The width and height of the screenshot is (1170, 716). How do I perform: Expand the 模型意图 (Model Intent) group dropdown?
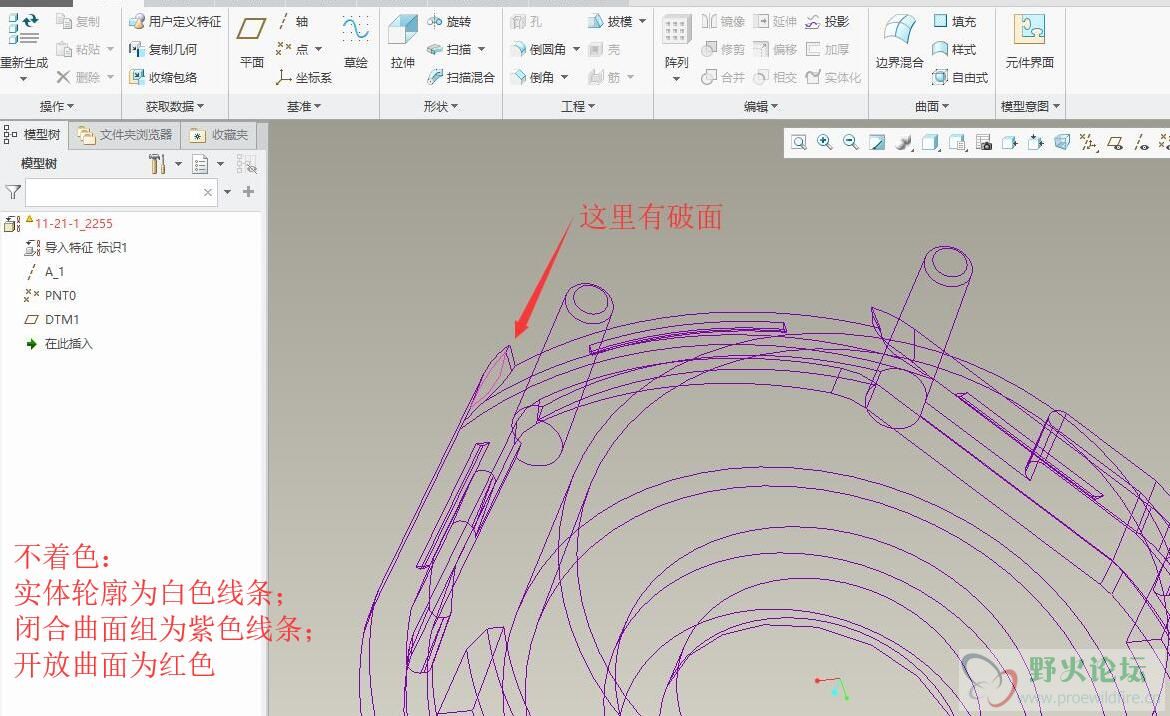pyautogui.click(x=1030, y=107)
